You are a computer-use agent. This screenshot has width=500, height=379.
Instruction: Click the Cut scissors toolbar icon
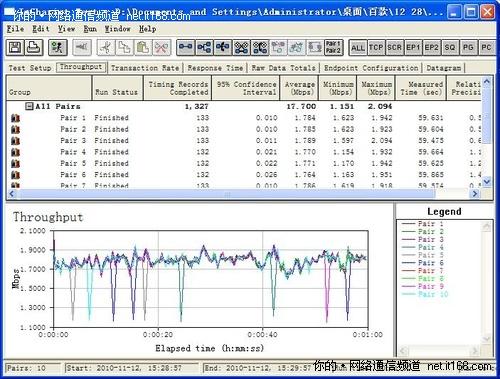pos(106,48)
